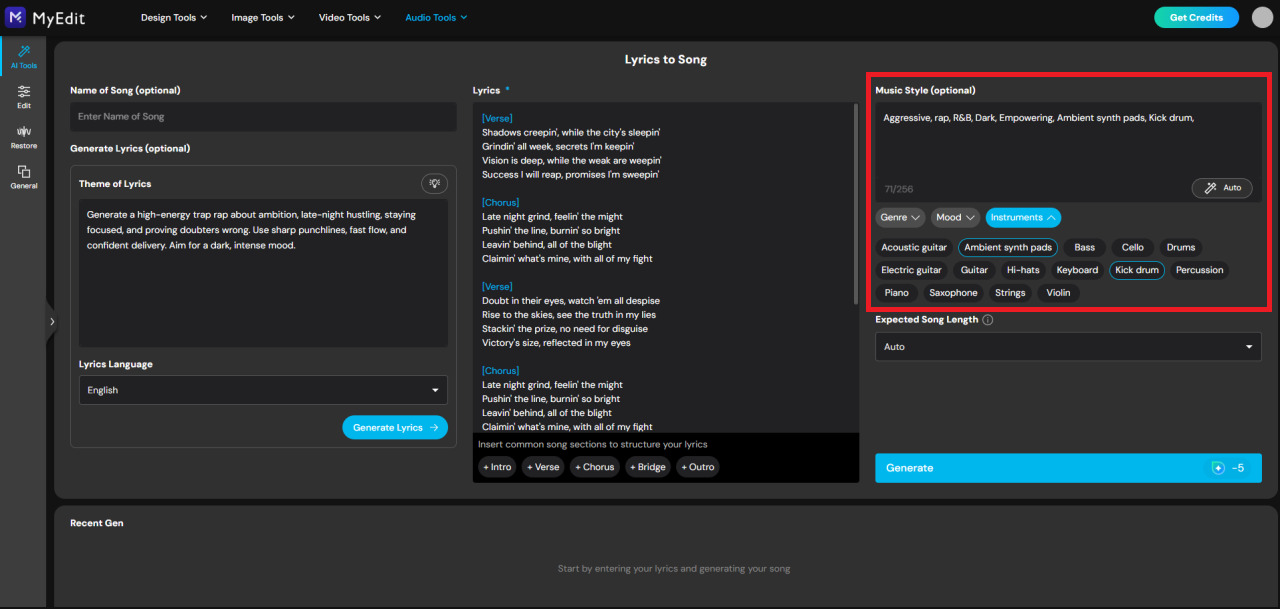Image resolution: width=1280 pixels, height=609 pixels.
Task: Open the Expected Song Length dropdown
Action: point(1068,346)
